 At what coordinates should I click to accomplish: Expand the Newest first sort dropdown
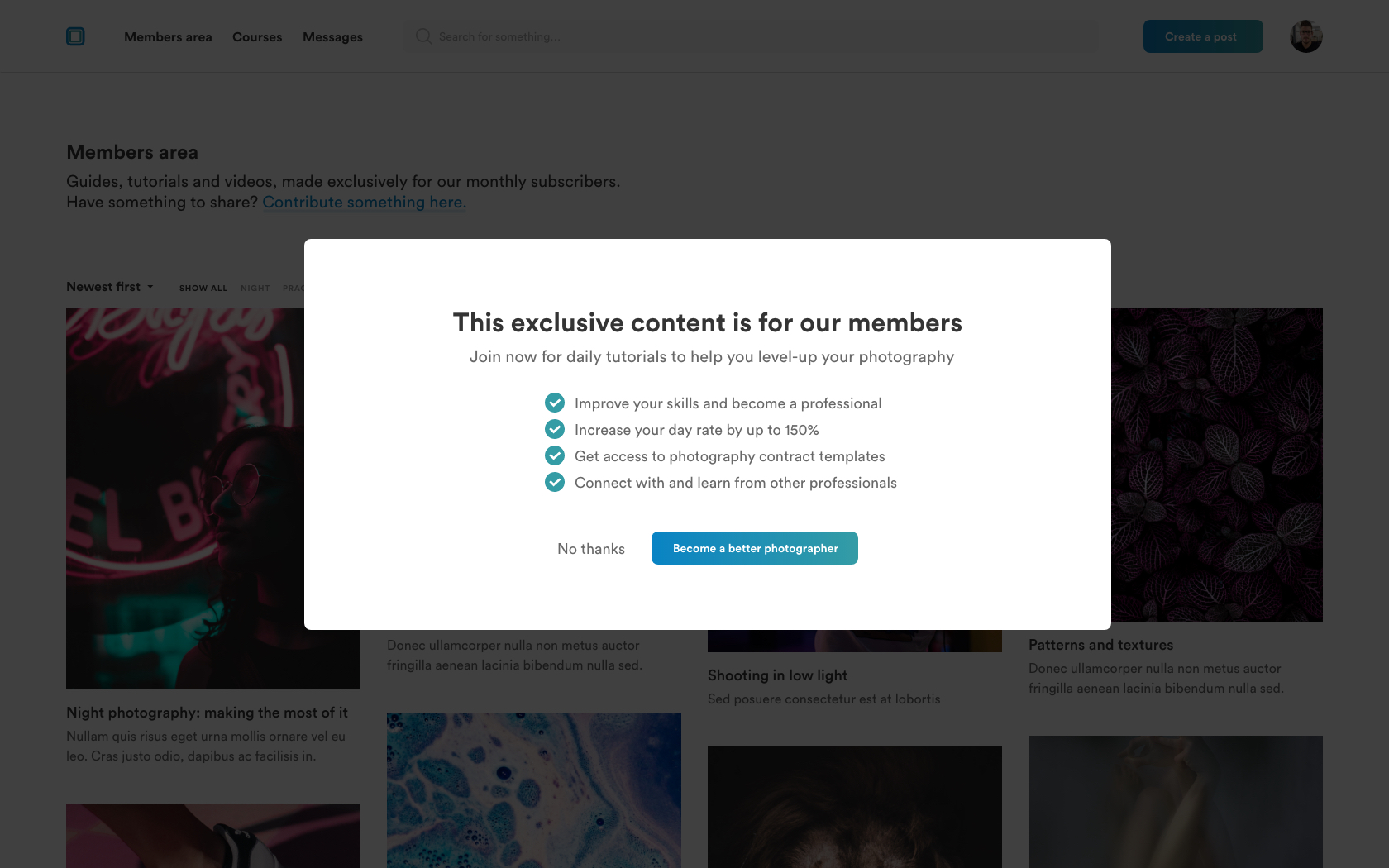click(x=110, y=287)
